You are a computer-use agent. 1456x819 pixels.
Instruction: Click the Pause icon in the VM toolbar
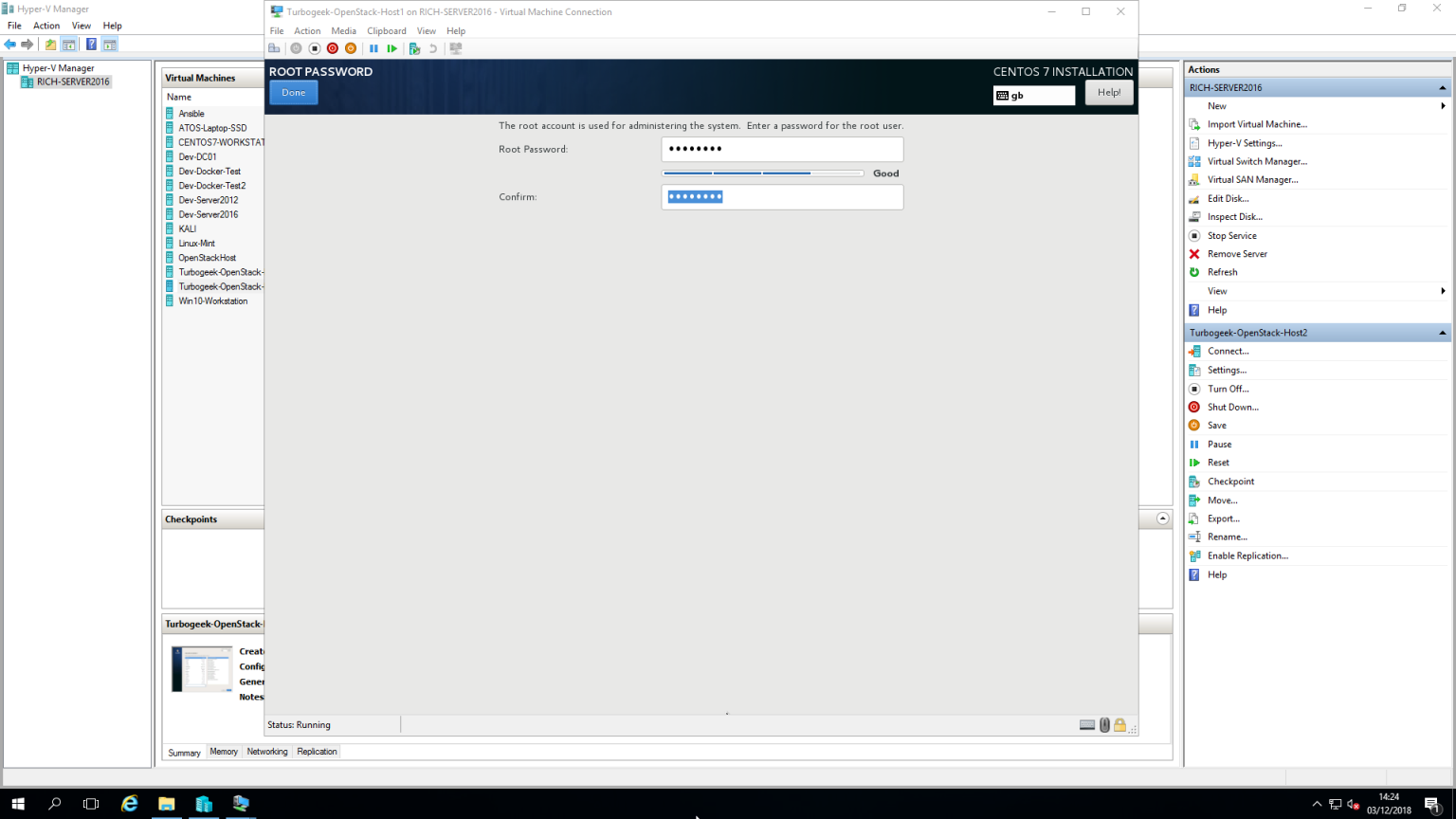[x=373, y=48]
